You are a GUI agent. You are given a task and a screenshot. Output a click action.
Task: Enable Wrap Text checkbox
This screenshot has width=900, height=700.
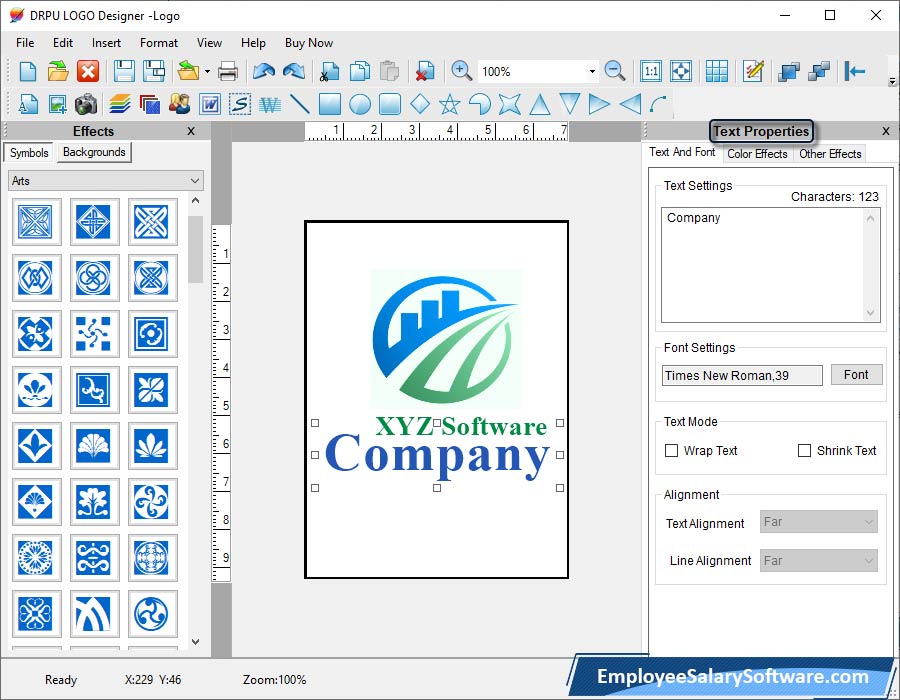672,450
